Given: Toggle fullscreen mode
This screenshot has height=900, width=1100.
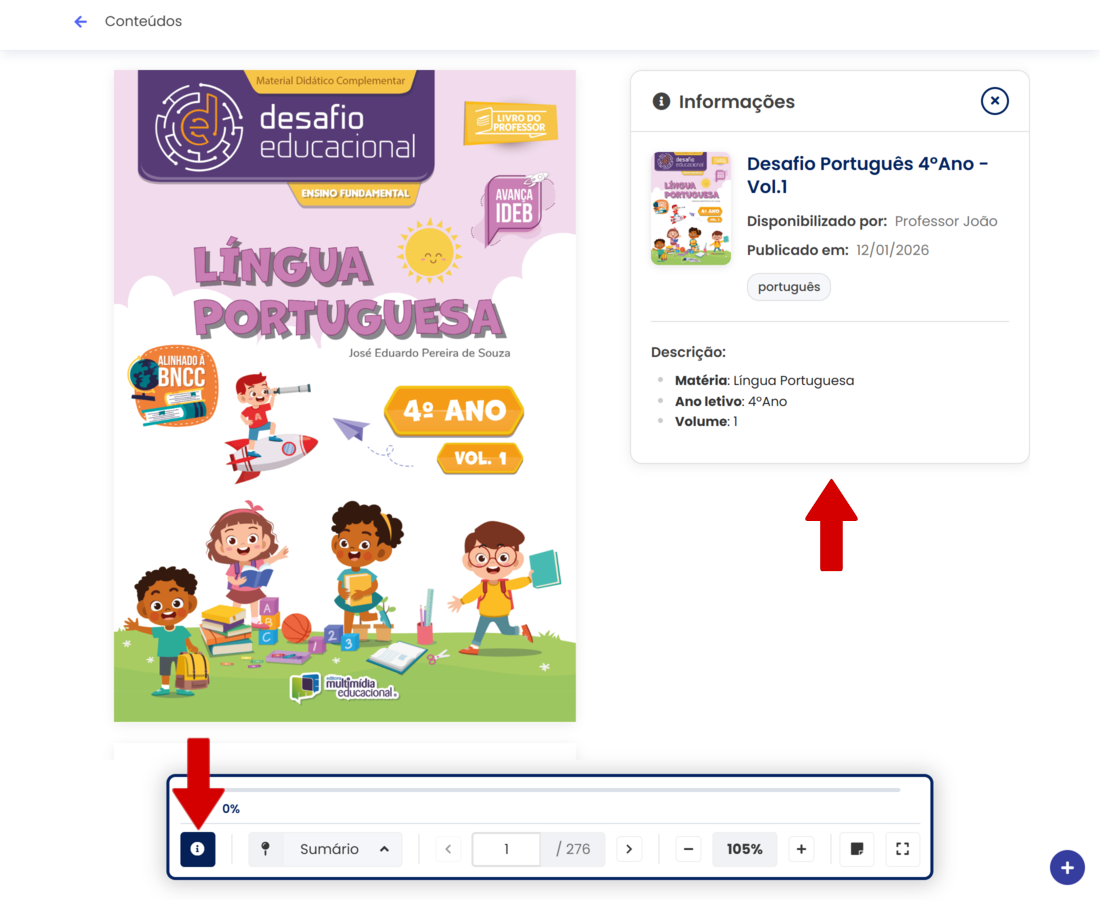Looking at the screenshot, I should point(902,849).
